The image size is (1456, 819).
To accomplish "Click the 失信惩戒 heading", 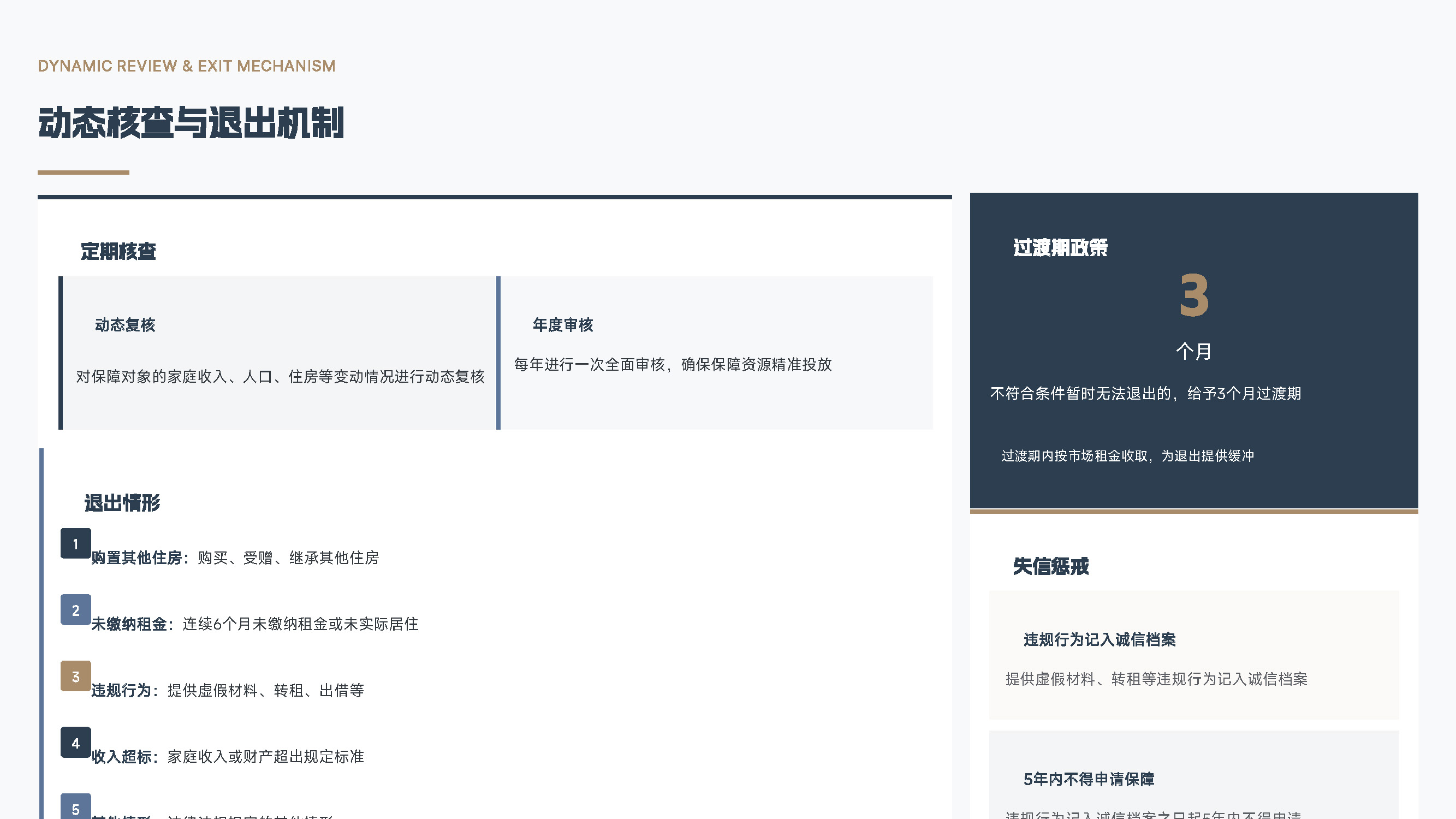I will [x=1051, y=566].
